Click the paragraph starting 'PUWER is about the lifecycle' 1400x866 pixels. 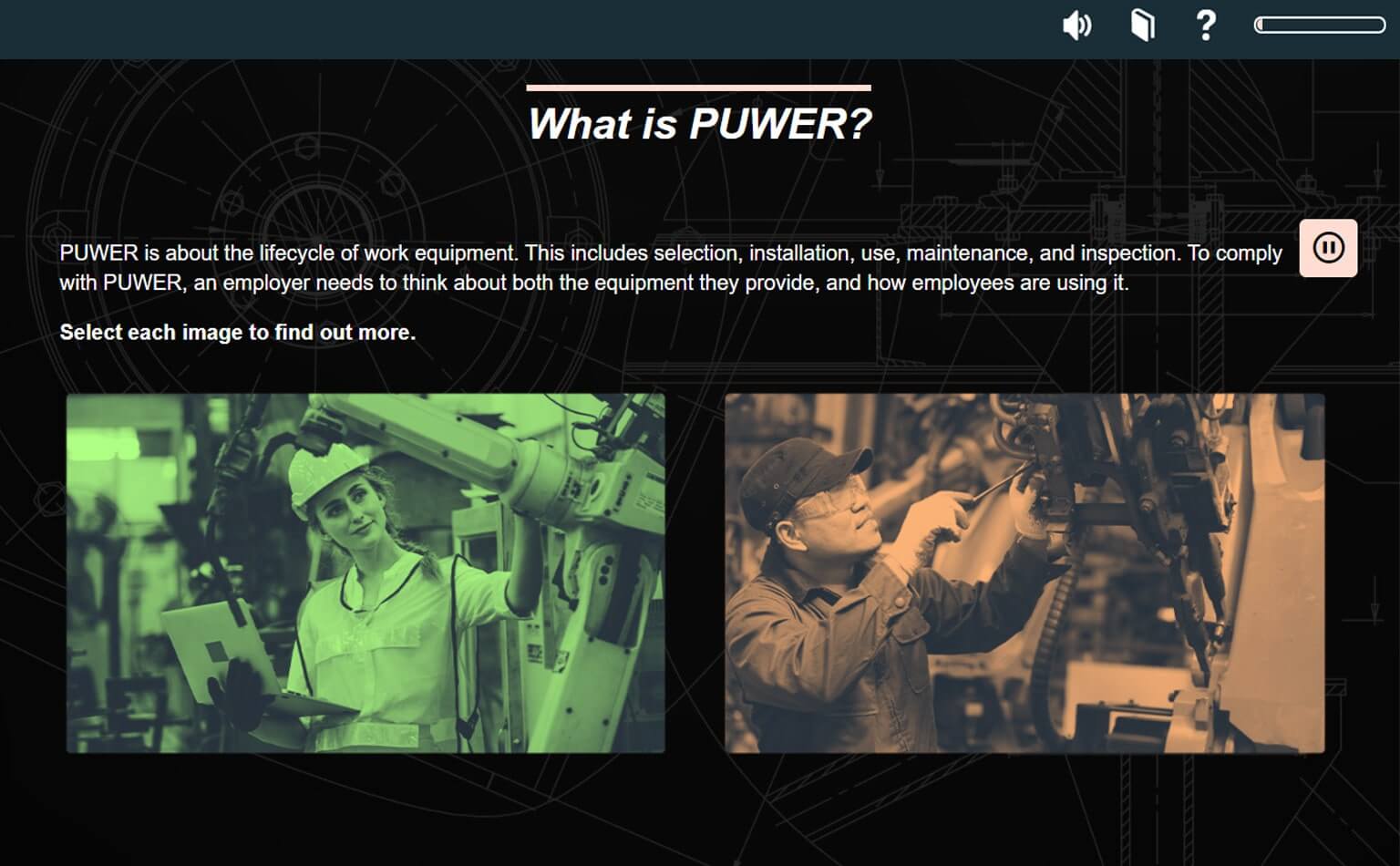[671, 268]
